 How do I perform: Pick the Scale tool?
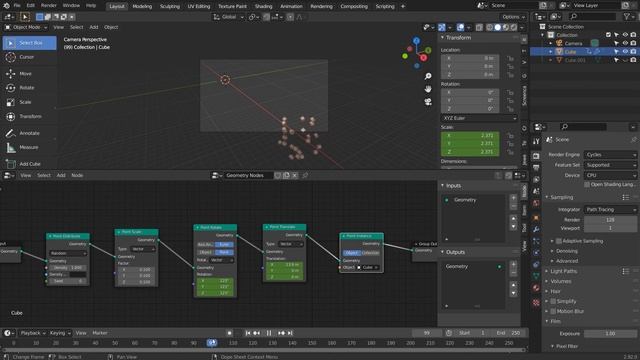click(x=29, y=102)
